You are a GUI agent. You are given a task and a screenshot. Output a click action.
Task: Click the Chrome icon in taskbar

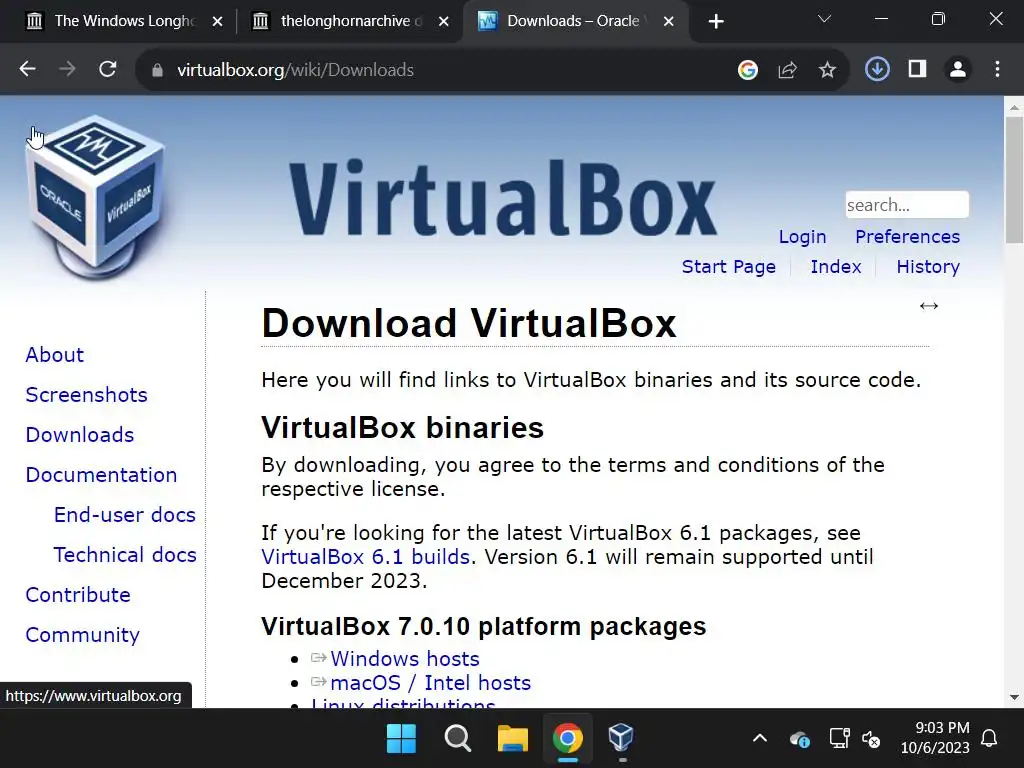pyautogui.click(x=568, y=739)
